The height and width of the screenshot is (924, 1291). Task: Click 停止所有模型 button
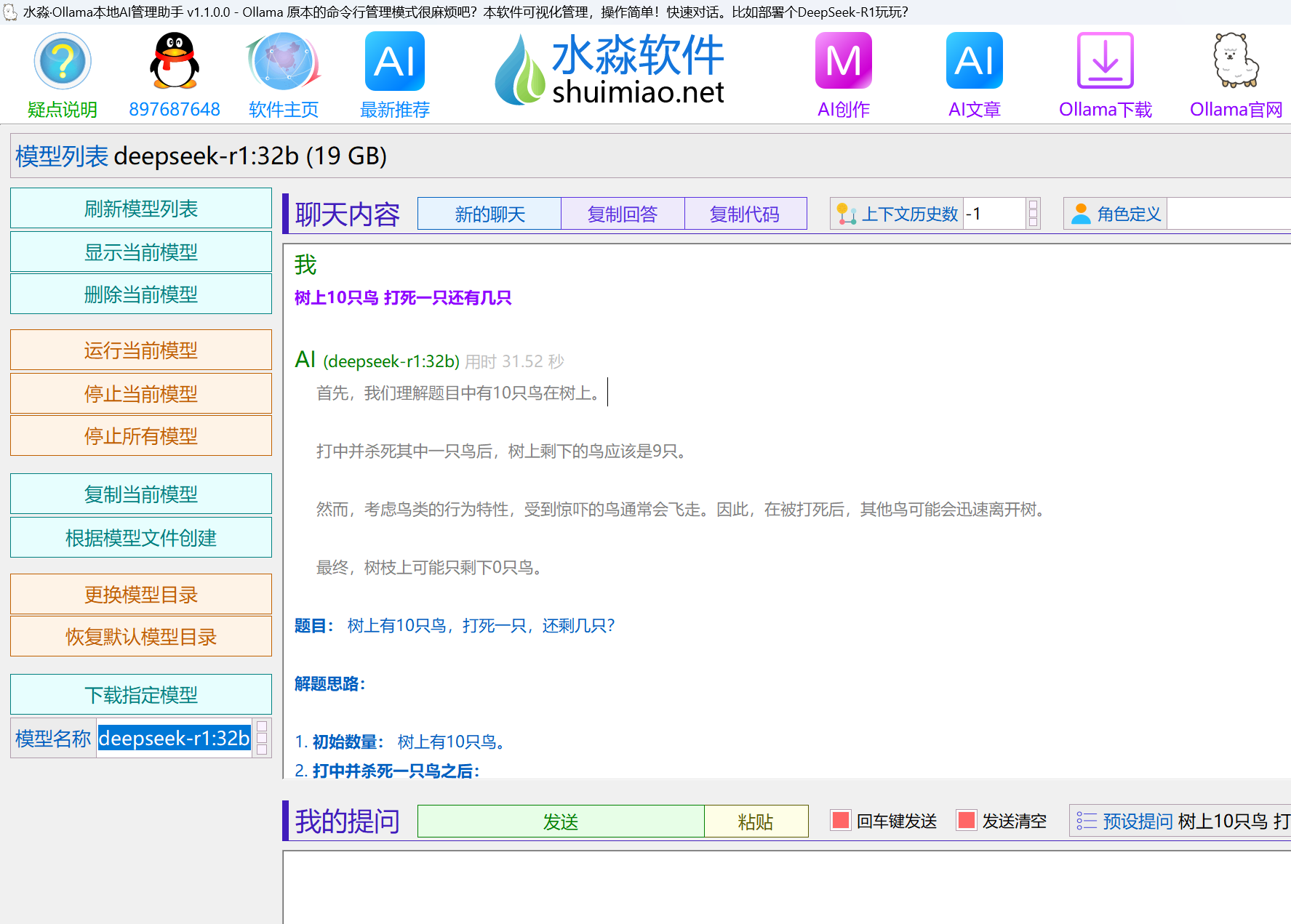141,435
